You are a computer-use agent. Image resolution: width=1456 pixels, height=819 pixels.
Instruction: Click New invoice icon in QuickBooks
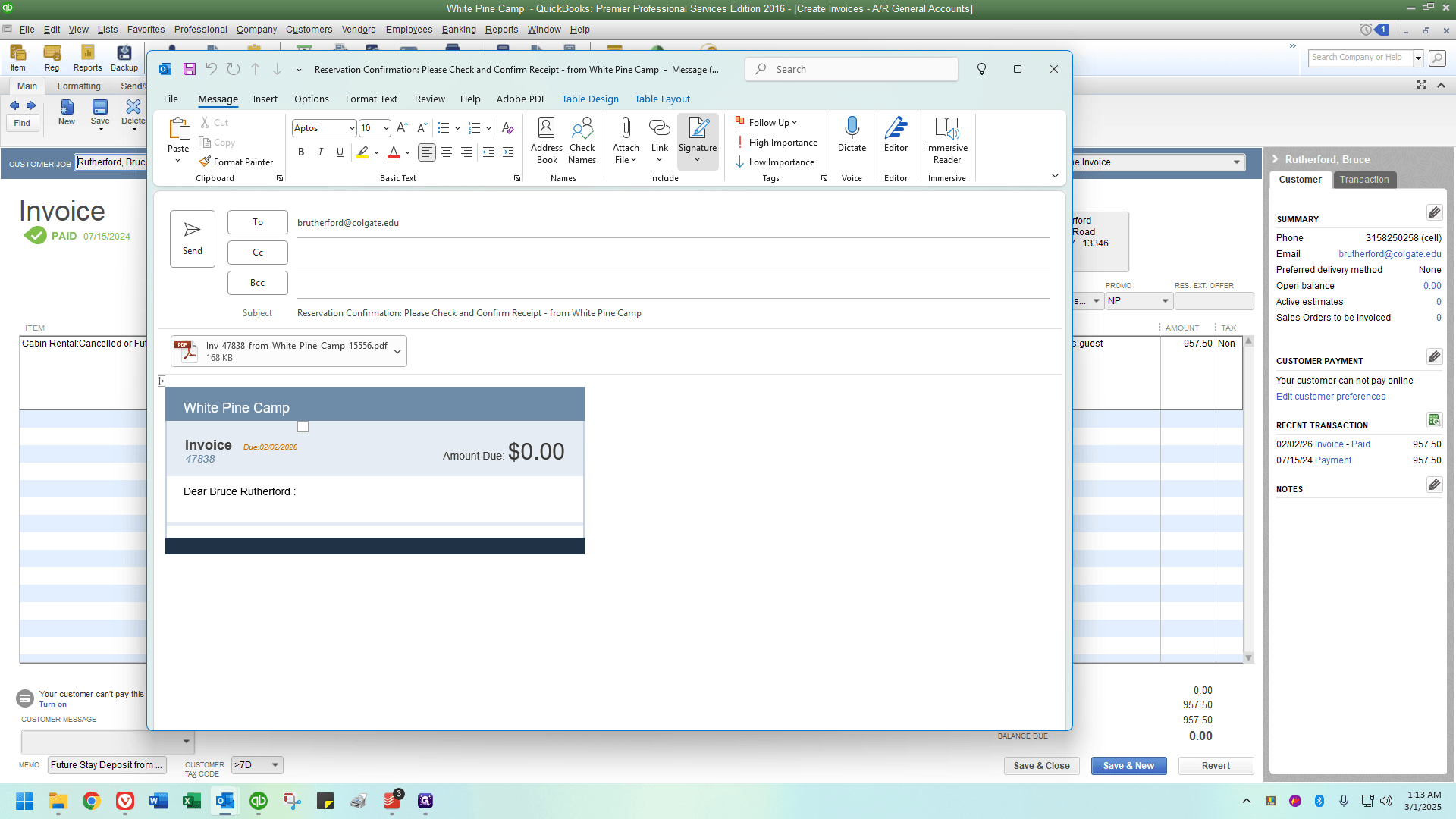pyautogui.click(x=67, y=111)
